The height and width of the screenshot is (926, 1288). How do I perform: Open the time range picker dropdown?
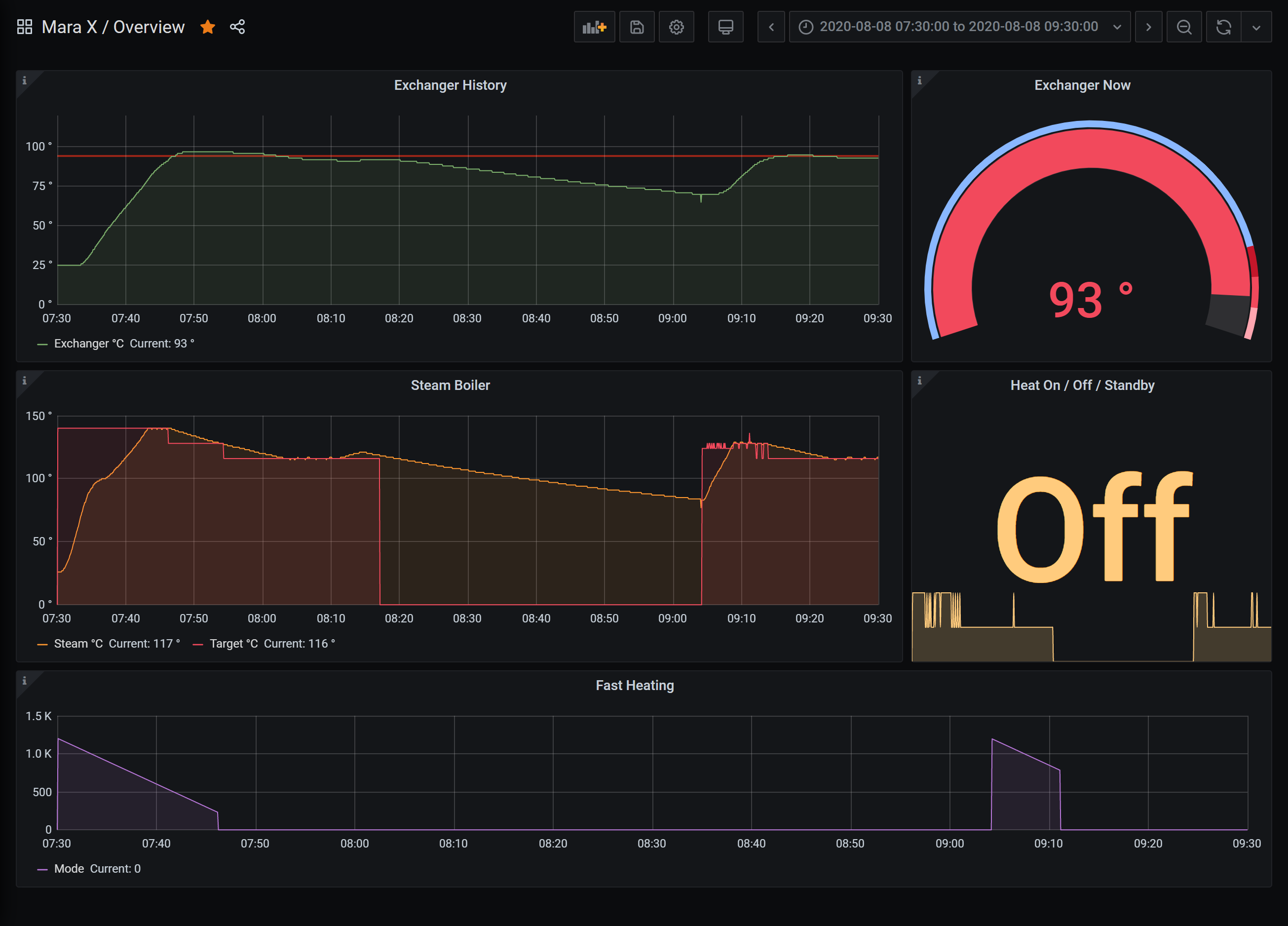click(x=959, y=27)
